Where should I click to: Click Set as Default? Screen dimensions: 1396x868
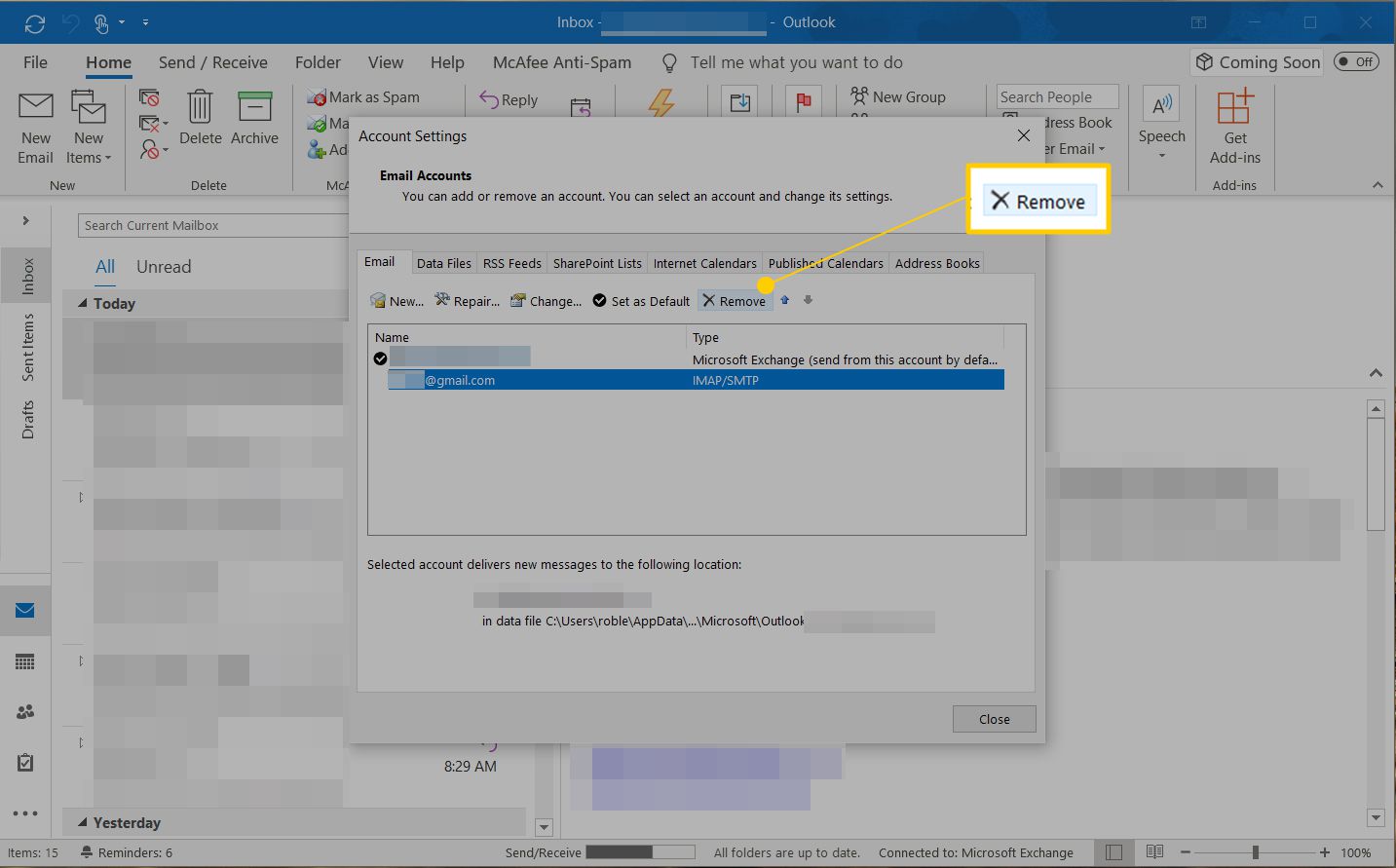(641, 301)
